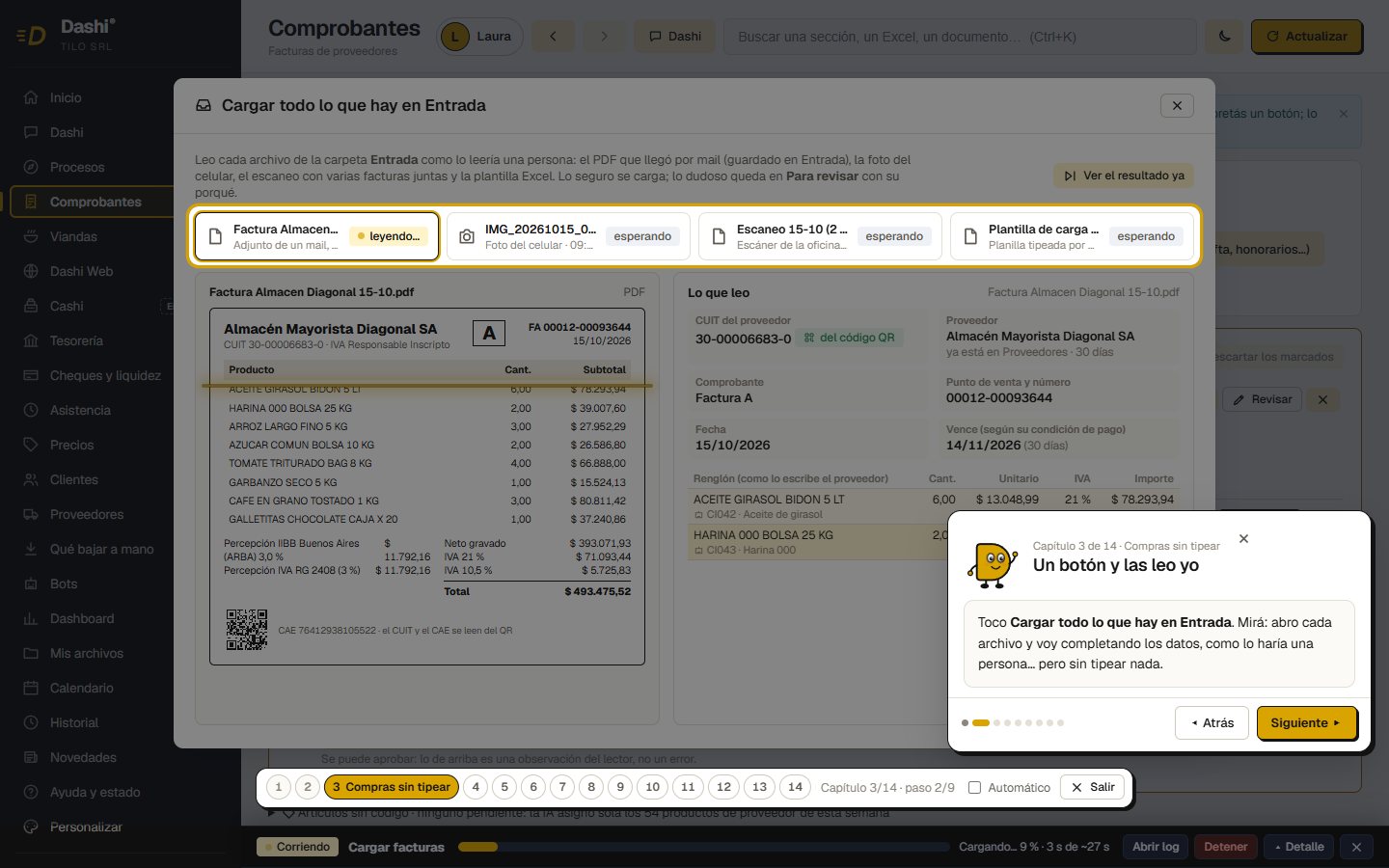Select the Plantilla de carga file card
This screenshot has height=868, width=1389.
point(1072,236)
